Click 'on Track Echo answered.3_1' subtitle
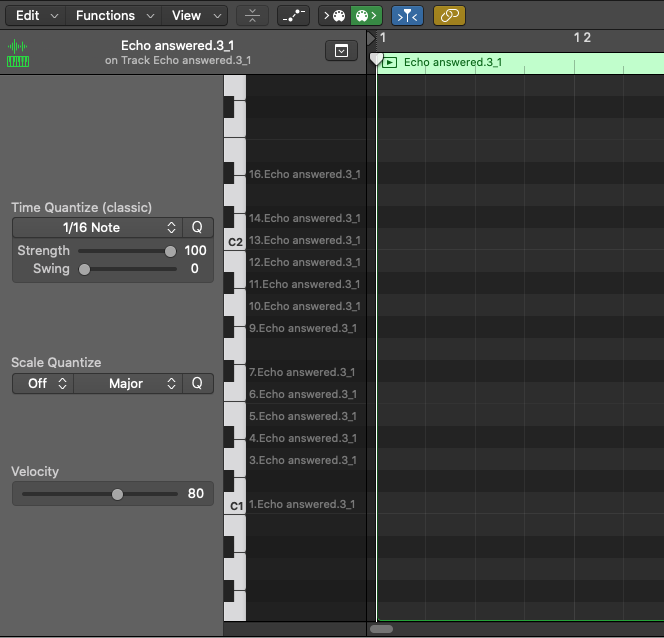The height and width of the screenshot is (638, 664). [x=178, y=61]
